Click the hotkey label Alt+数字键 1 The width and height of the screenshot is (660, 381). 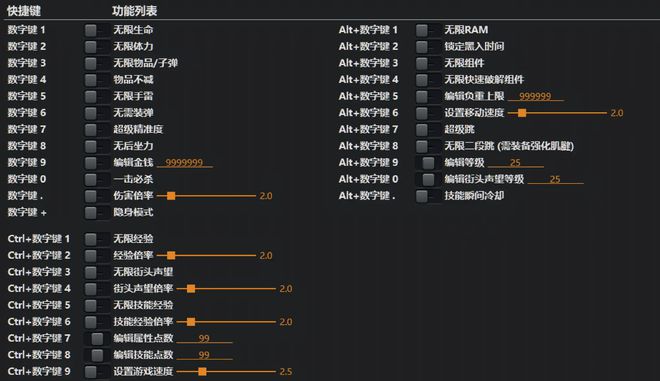[368, 30]
